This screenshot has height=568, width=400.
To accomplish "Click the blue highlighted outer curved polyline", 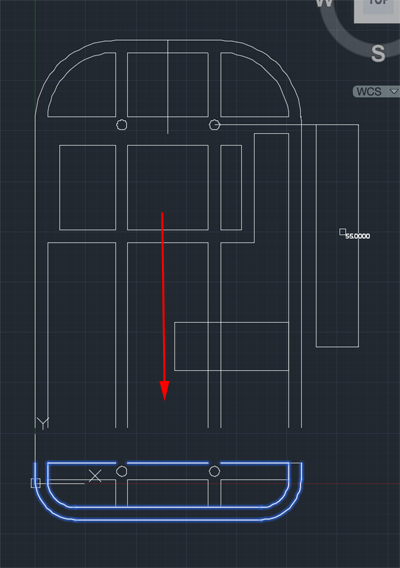I will [168, 520].
